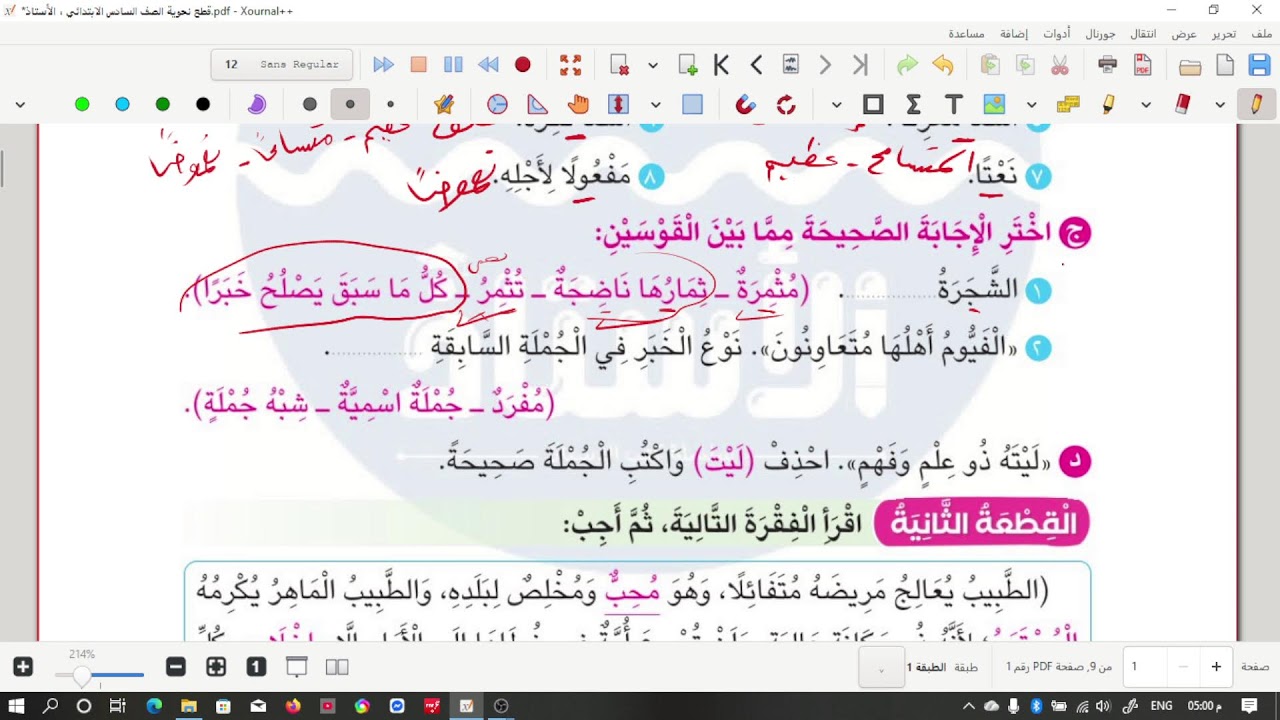Viewport: 1280px width, 720px height.
Task: Open the font selector 12 Sans Regular
Action: (x=282, y=65)
